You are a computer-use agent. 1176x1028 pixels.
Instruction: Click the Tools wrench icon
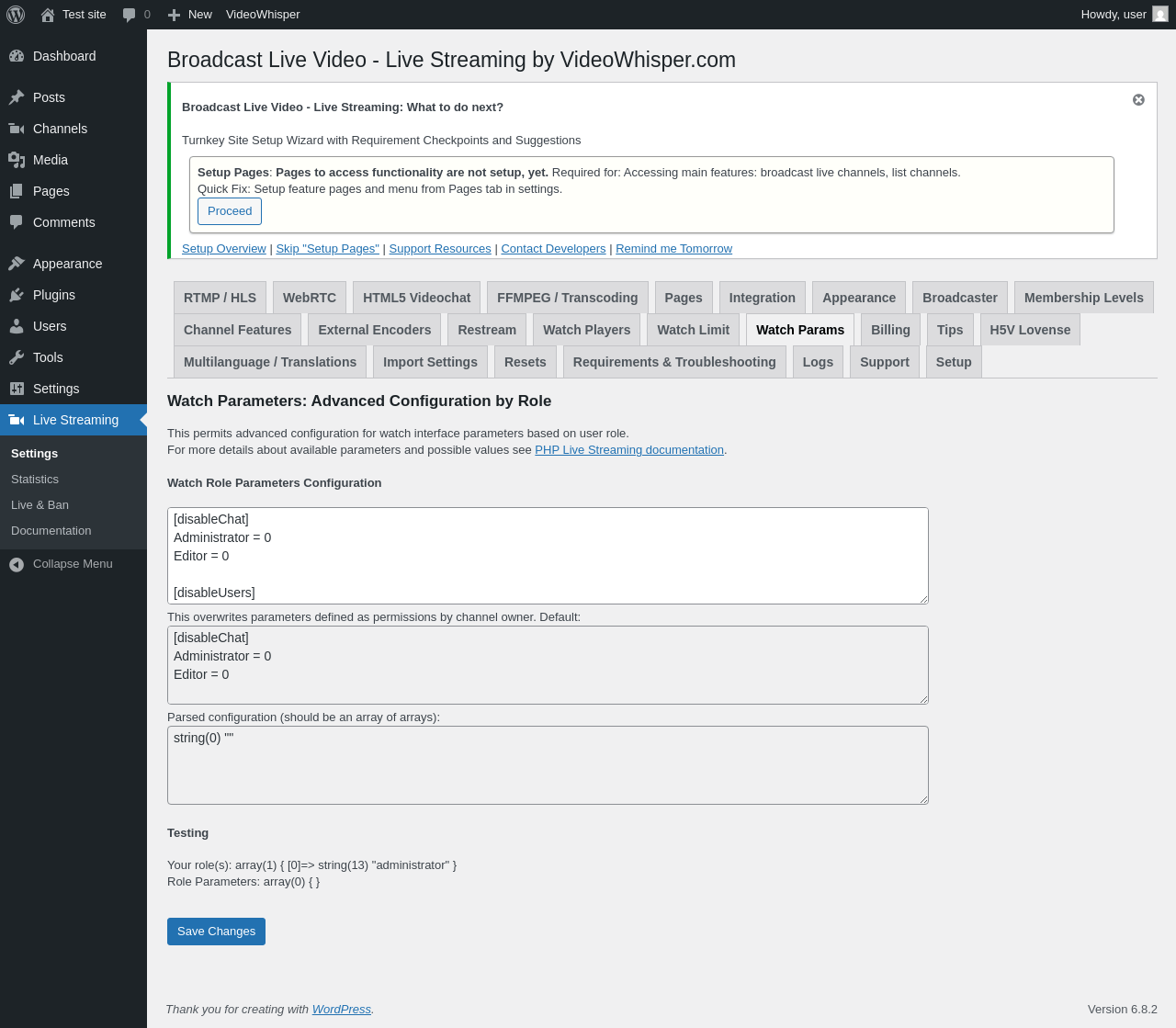(x=17, y=357)
